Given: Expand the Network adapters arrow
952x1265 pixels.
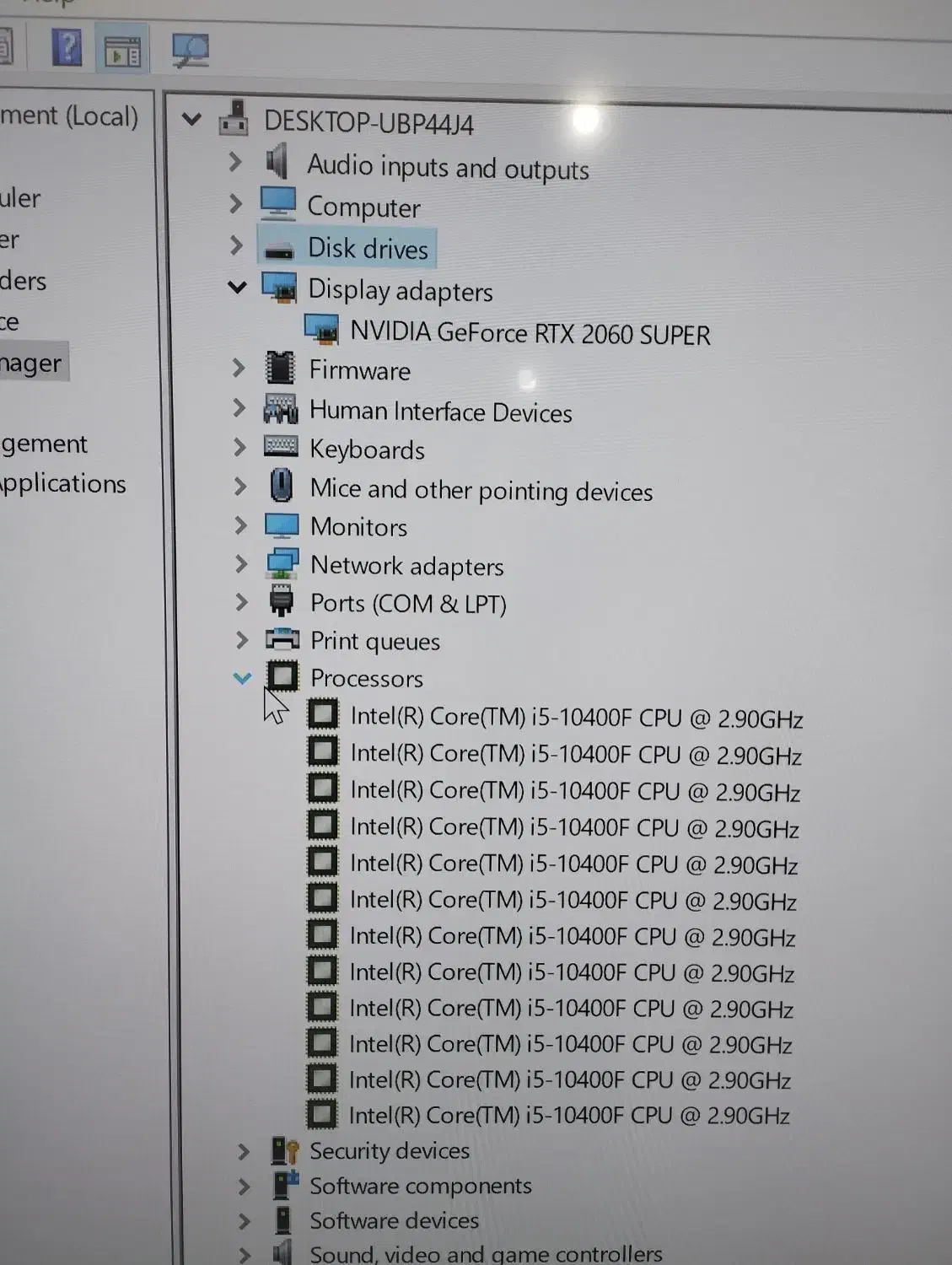Looking at the screenshot, I should (241, 563).
